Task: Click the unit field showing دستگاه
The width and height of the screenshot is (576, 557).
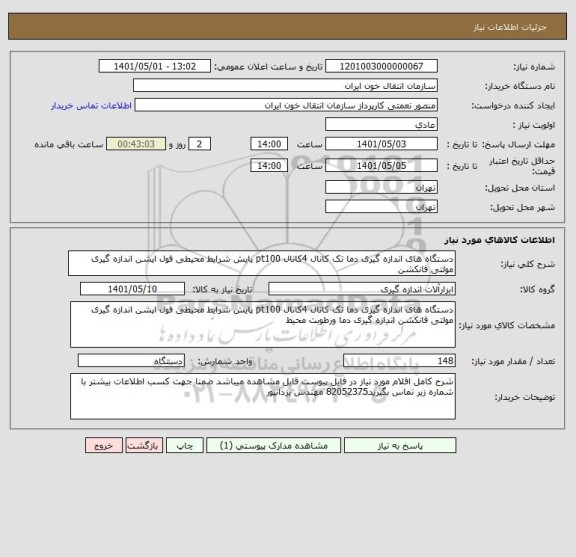Action: click(x=131, y=361)
